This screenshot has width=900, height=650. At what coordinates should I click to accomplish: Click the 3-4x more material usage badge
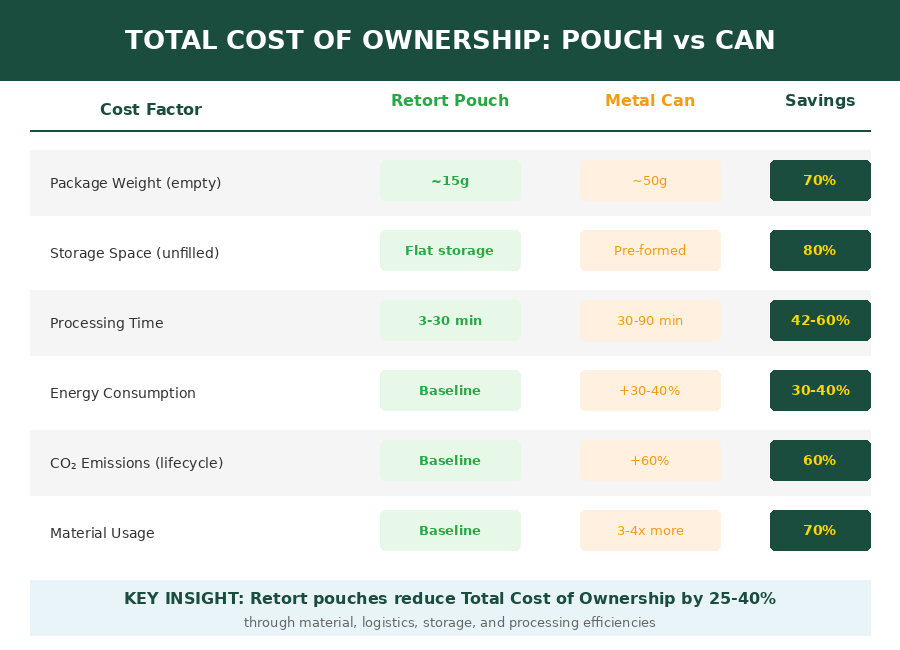(x=650, y=531)
